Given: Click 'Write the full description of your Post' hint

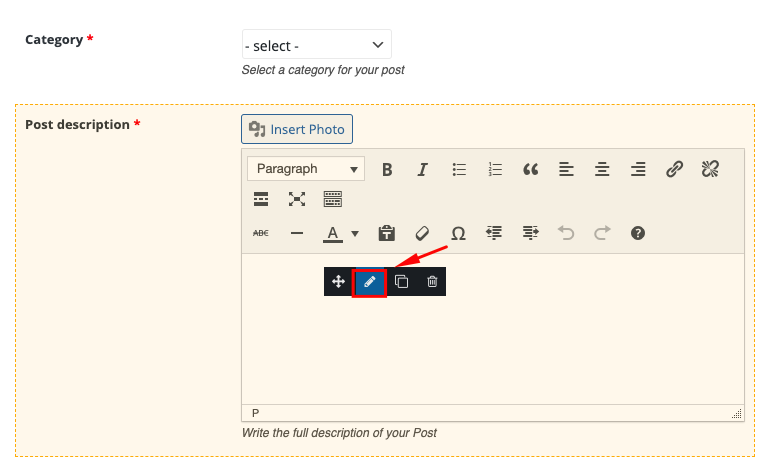Looking at the screenshot, I should (x=339, y=433).
